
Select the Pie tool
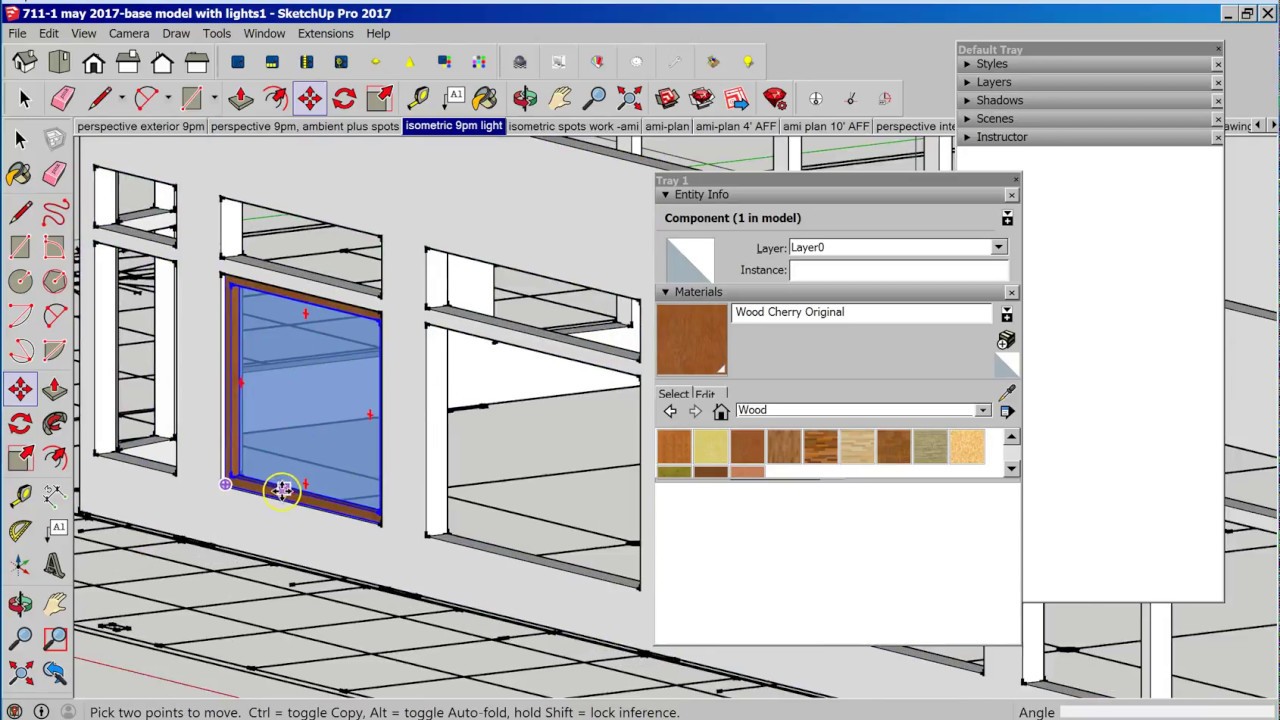pos(55,351)
